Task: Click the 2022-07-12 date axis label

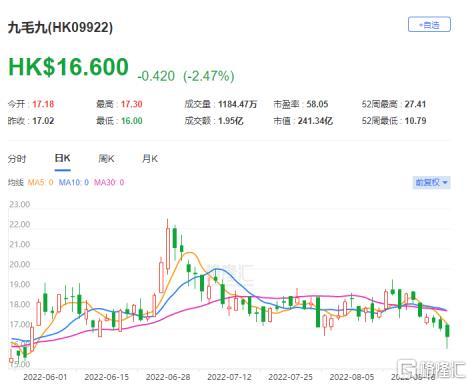Action: [x=229, y=377]
